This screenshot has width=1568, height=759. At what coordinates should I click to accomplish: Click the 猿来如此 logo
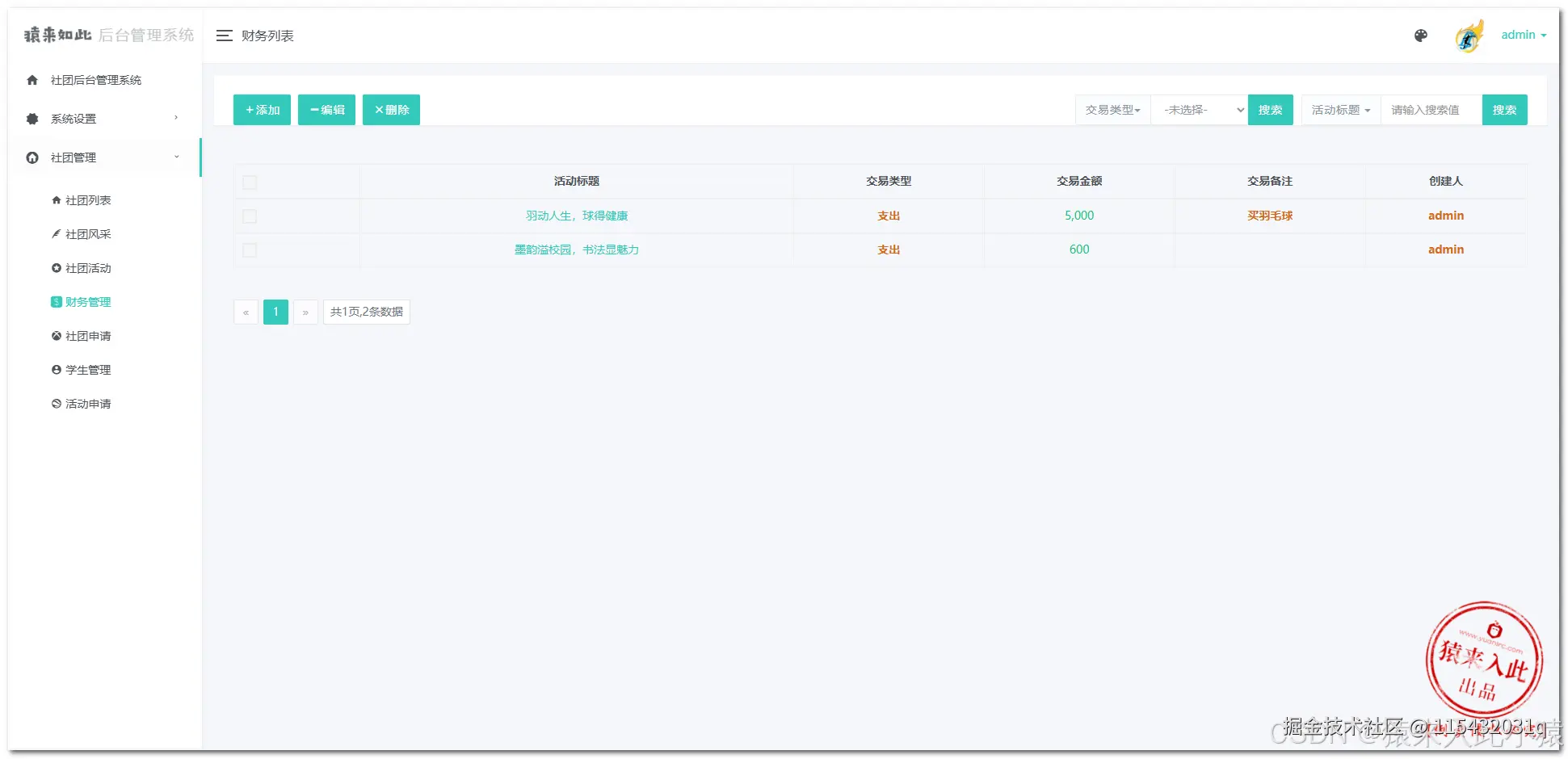pos(58,35)
